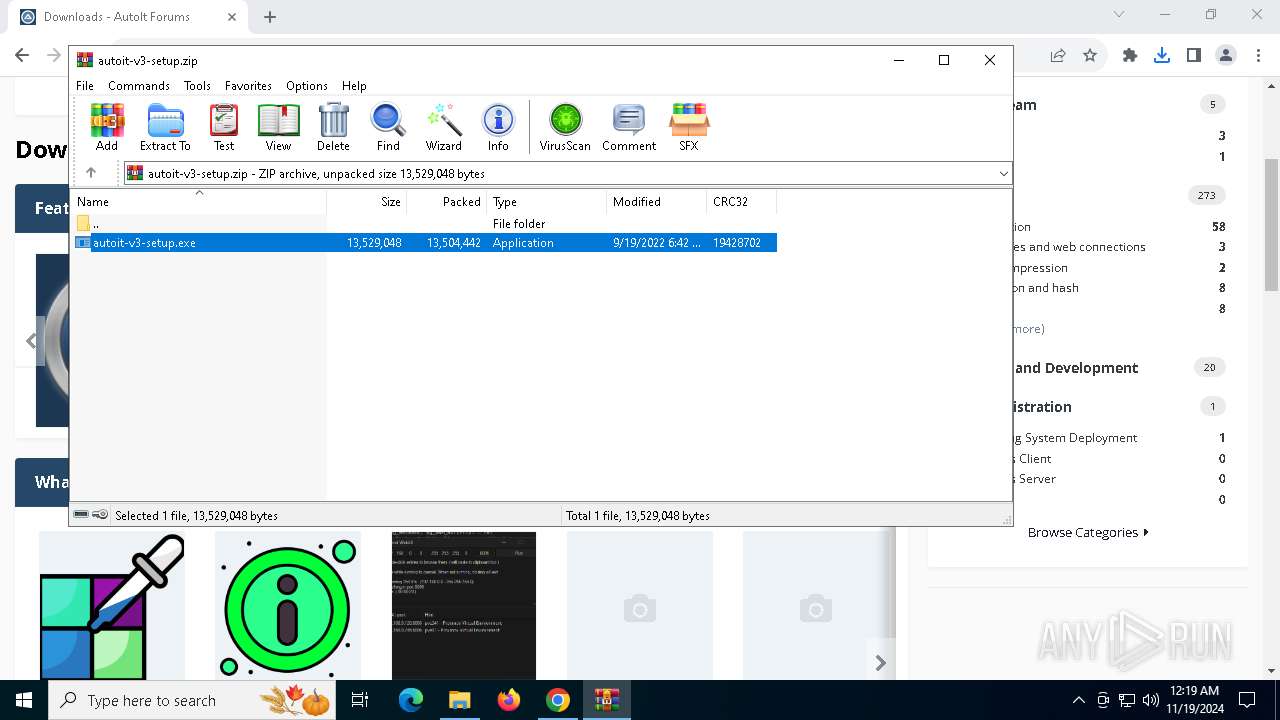The width and height of the screenshot is (1280, 720).
Task: Open File Explorer from taskbar
Action: (460, 700)
